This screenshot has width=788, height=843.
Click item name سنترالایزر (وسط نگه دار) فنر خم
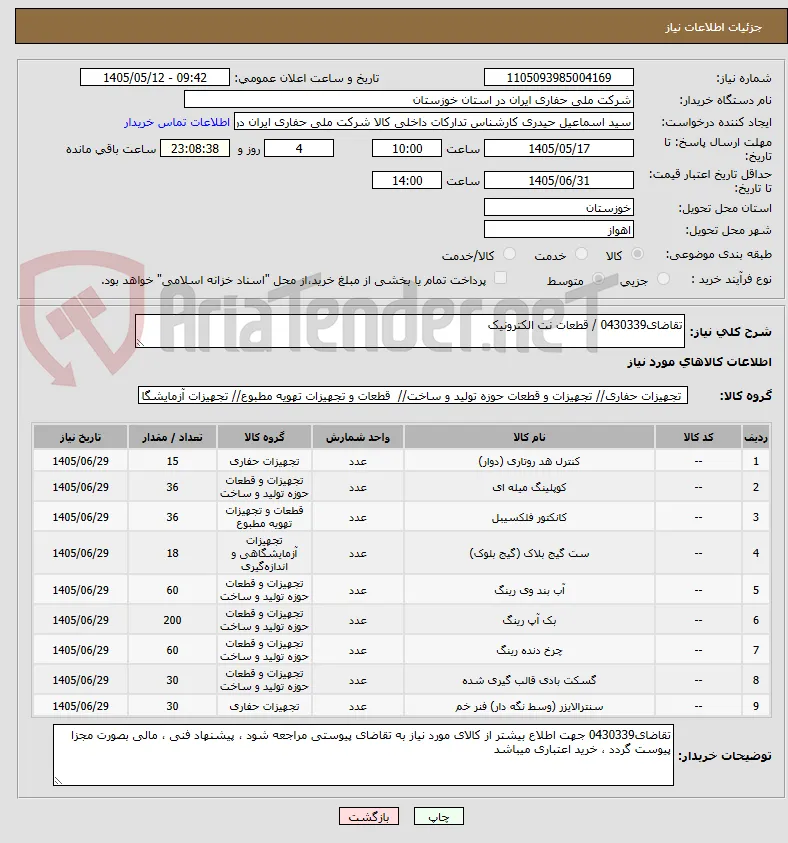click(x=529, y=706)
